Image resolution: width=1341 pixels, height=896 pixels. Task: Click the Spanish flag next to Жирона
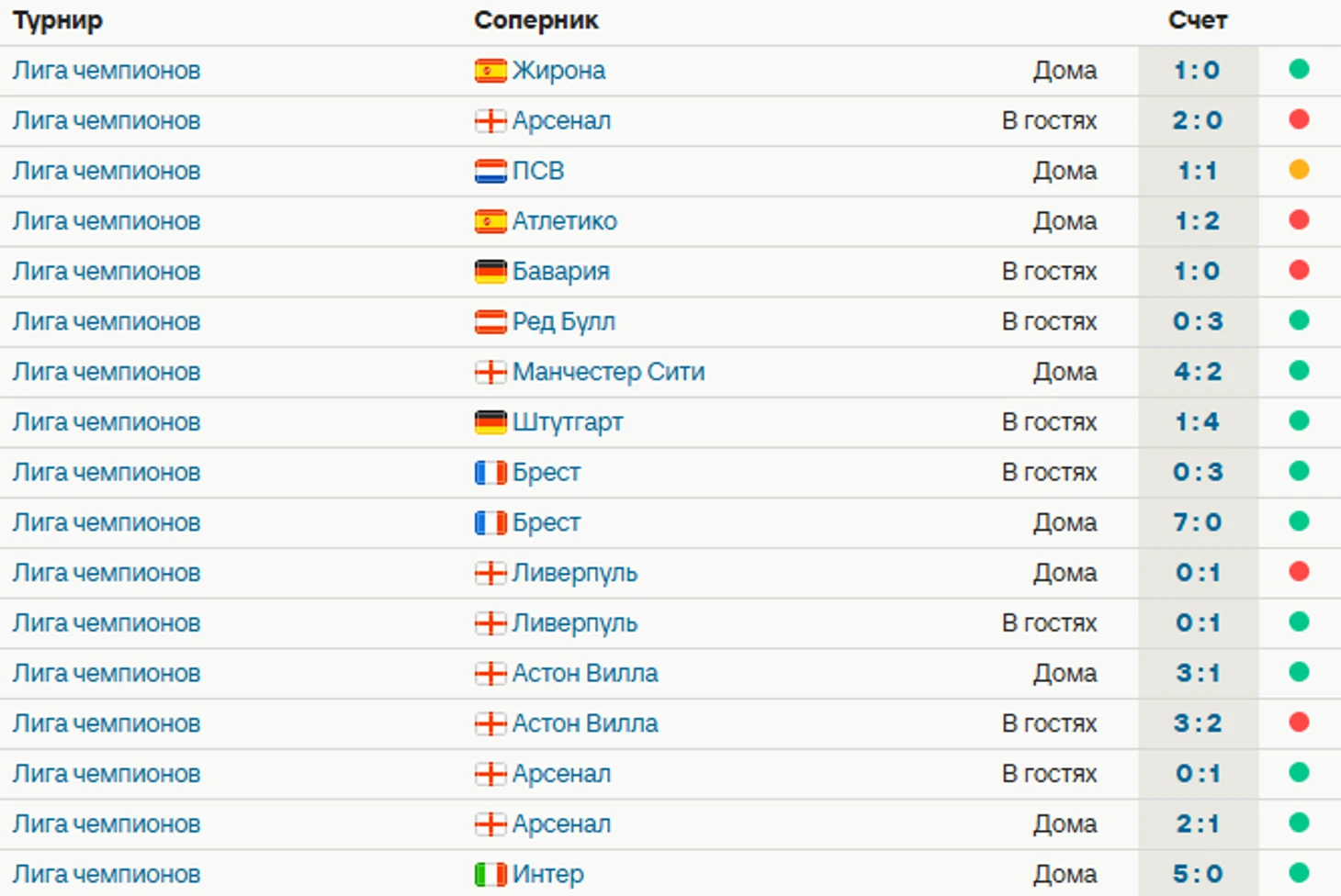coord(490,71)
